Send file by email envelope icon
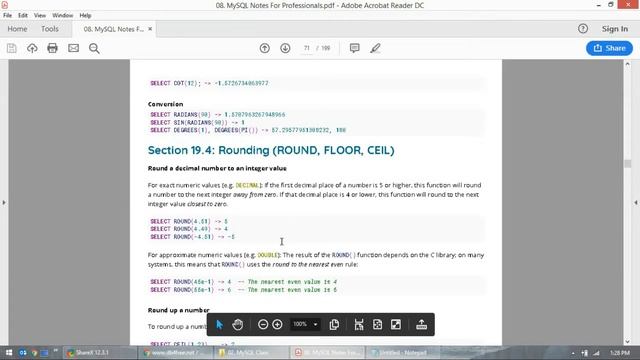 pyautogui.click(x=73, y=48)
